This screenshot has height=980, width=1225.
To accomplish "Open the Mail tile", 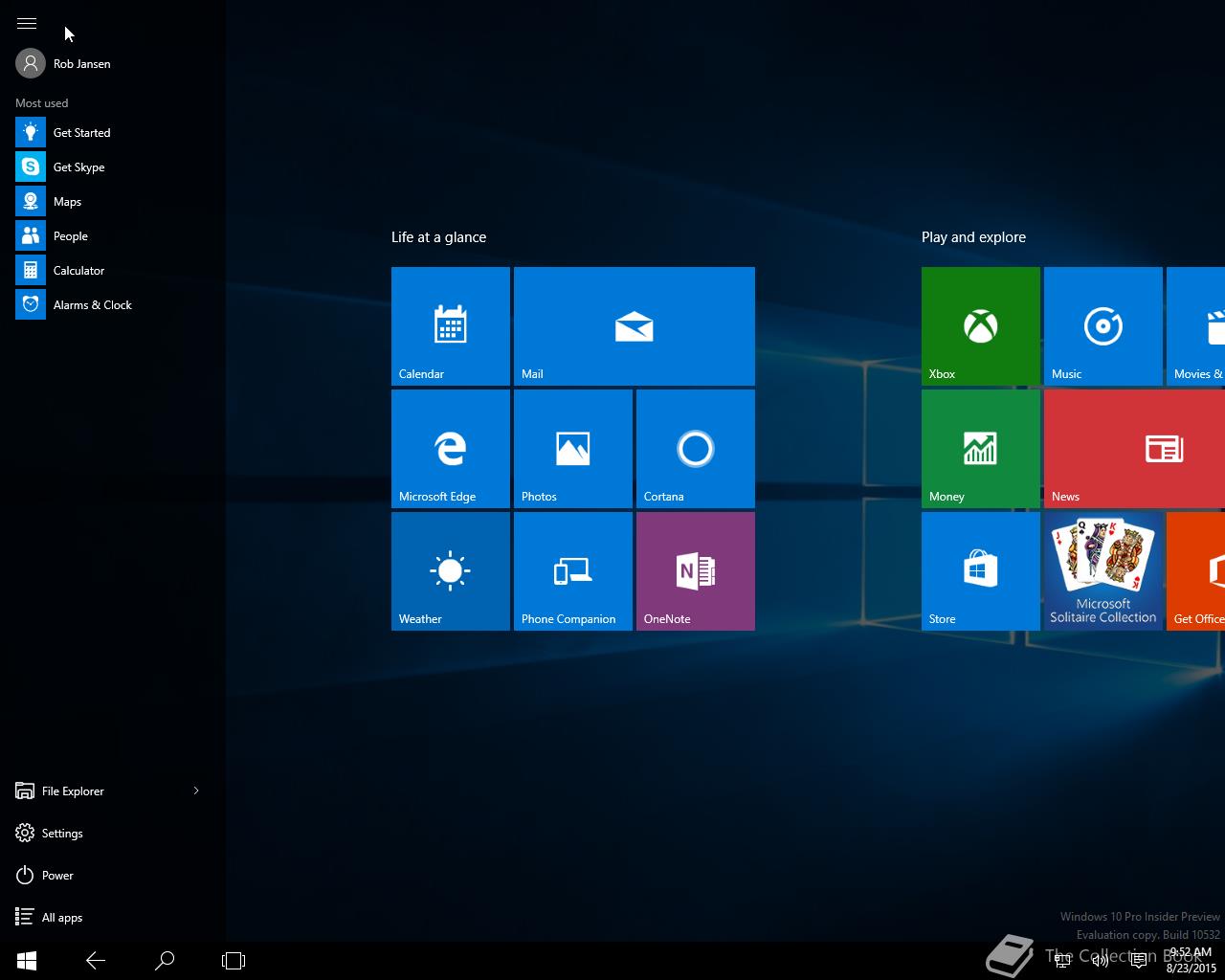I will click(635, 326).
